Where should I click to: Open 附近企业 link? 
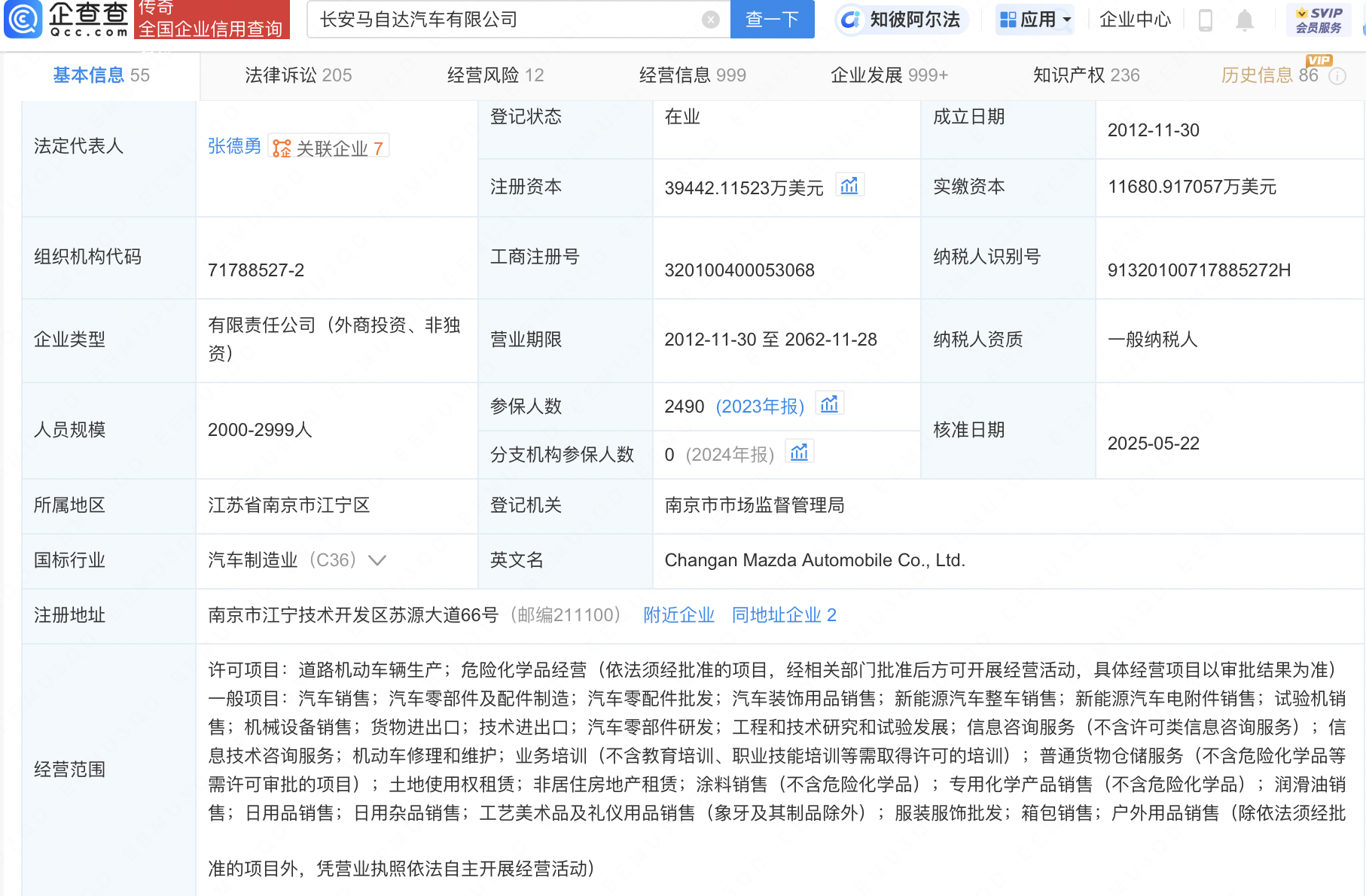(678, 615)
